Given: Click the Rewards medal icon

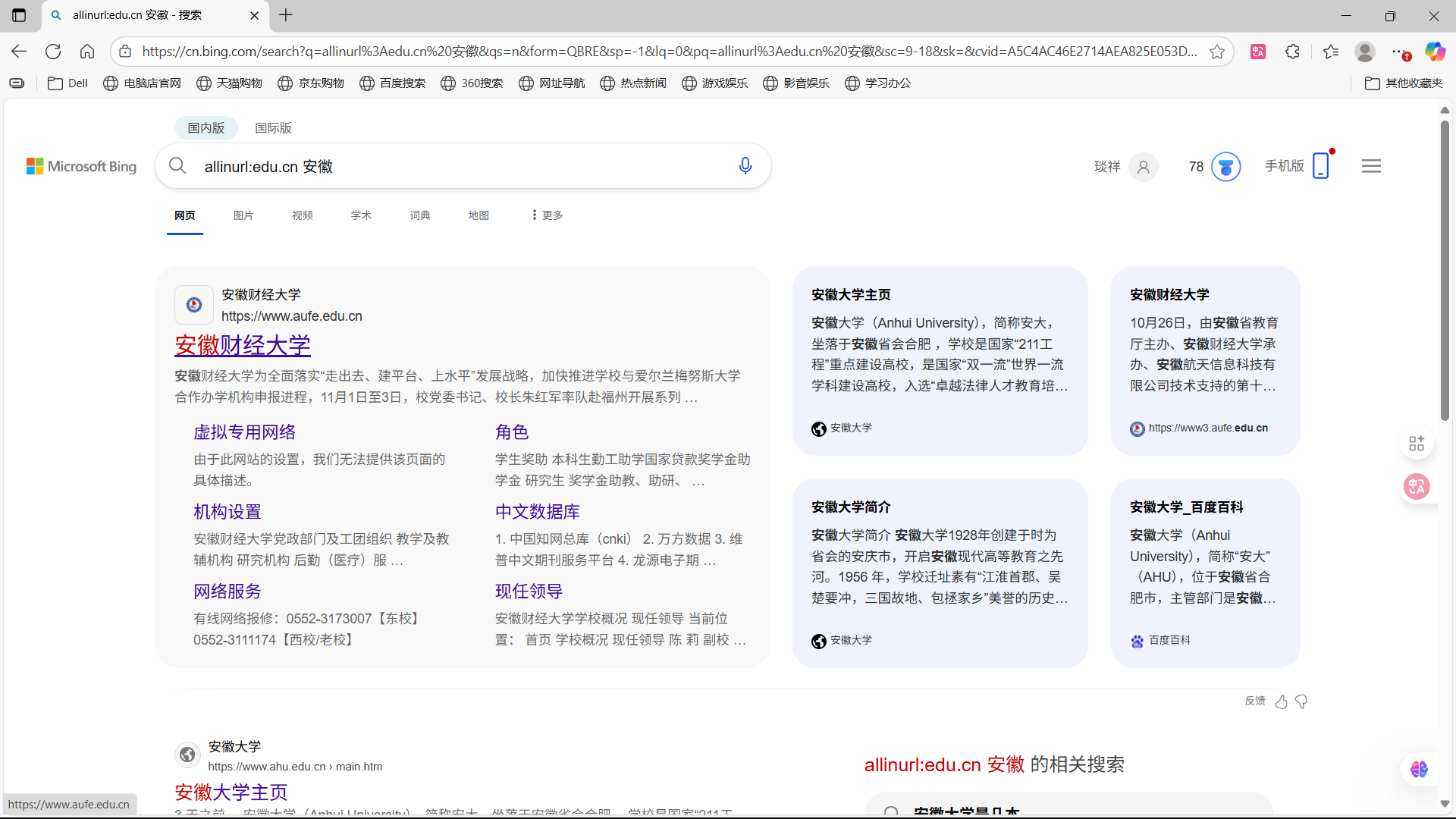Looking at the screenshot, I should pos(1225,166).
